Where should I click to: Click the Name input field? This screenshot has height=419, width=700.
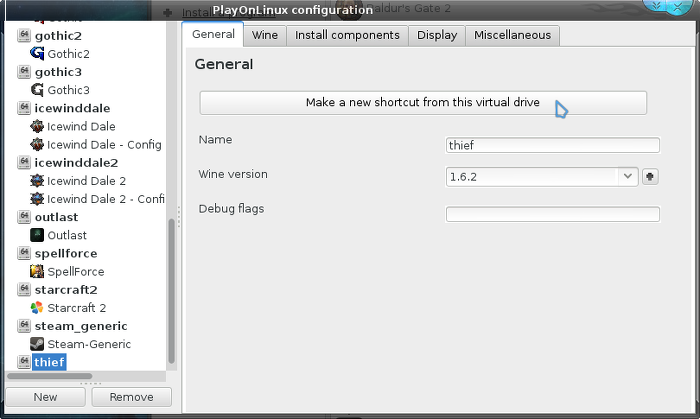click(x=553, y=145)
